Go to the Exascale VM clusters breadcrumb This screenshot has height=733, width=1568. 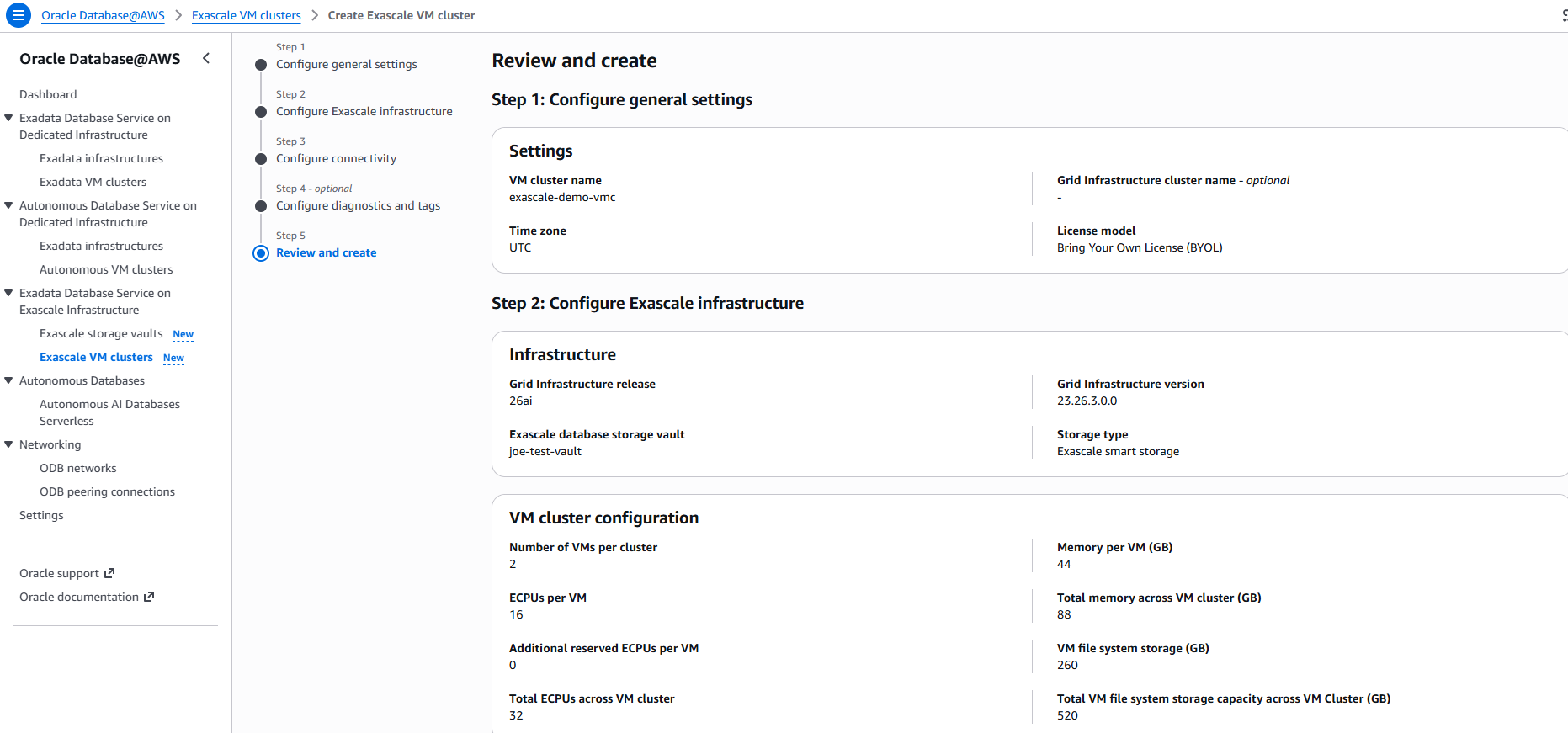pyautogui.click(x=246, y=15)
